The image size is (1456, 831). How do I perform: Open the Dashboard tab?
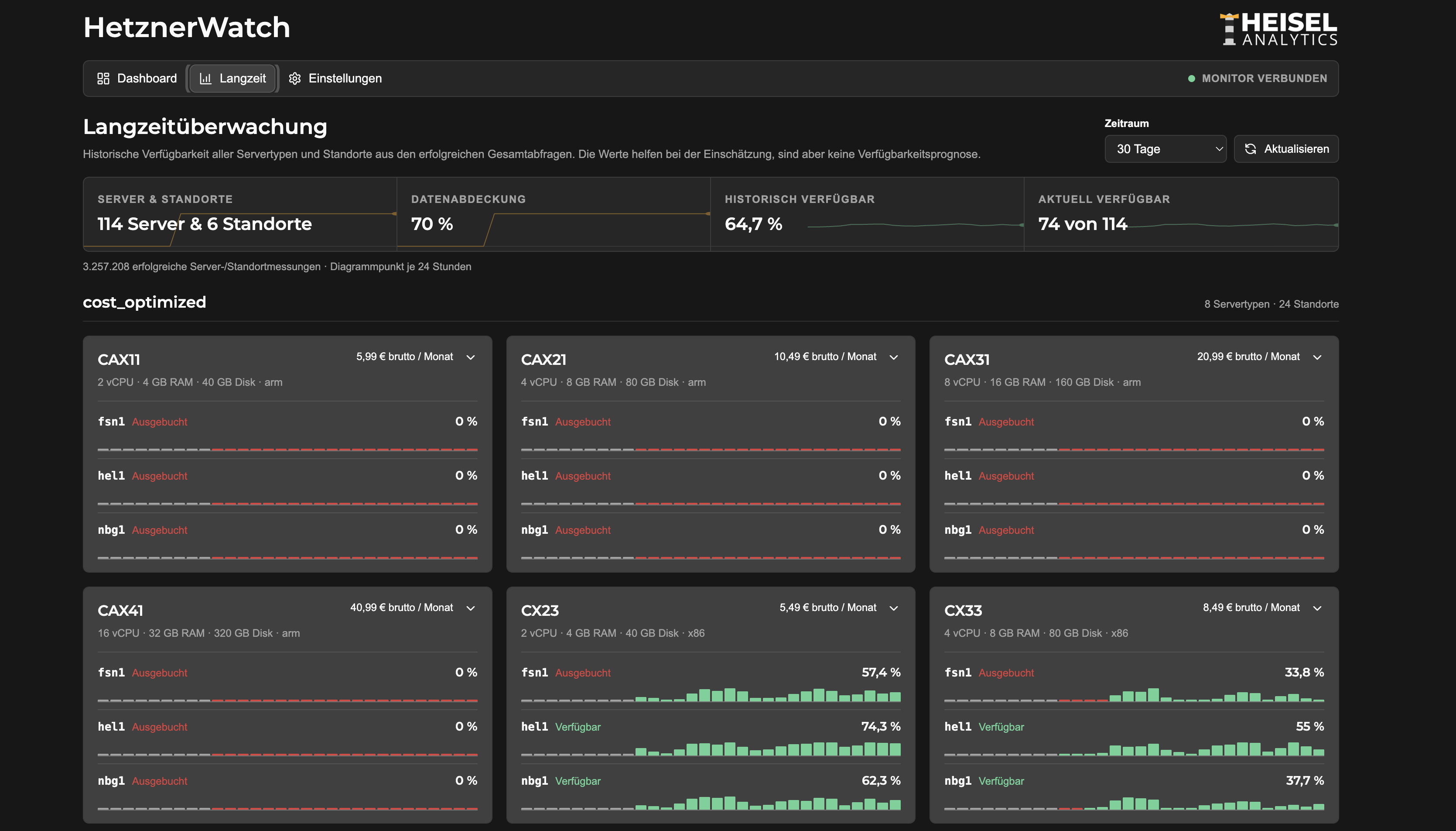(x=137, y=78)
